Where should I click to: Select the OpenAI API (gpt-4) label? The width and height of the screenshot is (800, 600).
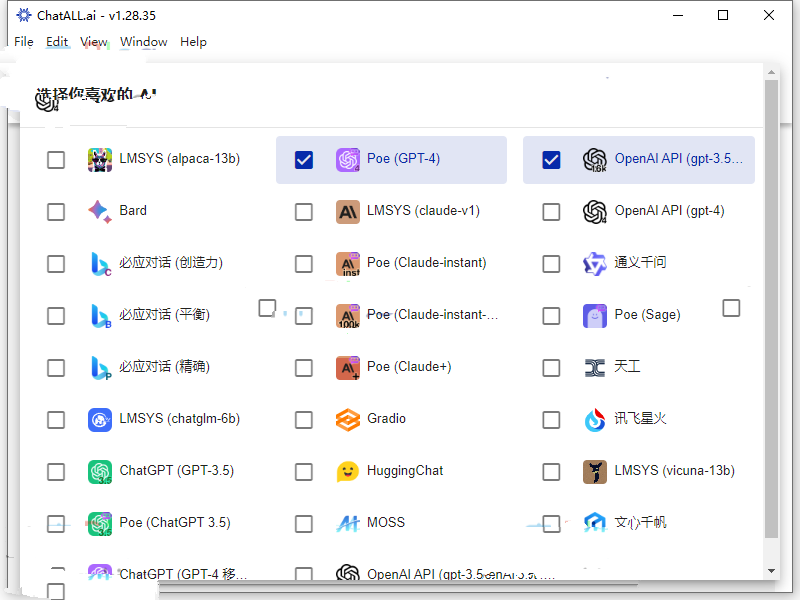669,211
